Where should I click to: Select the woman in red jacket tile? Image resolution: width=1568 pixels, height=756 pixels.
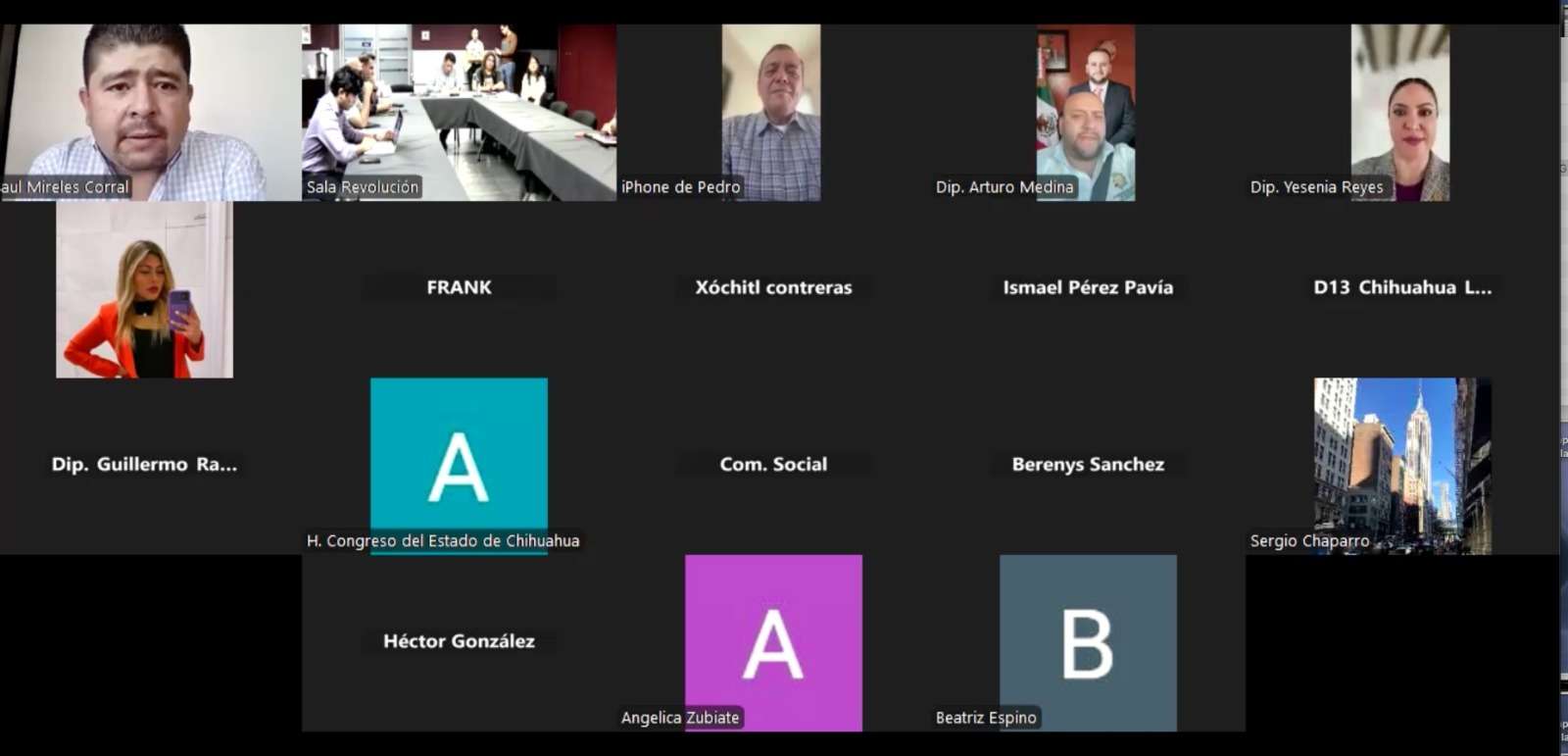click(x=145, y=289)
